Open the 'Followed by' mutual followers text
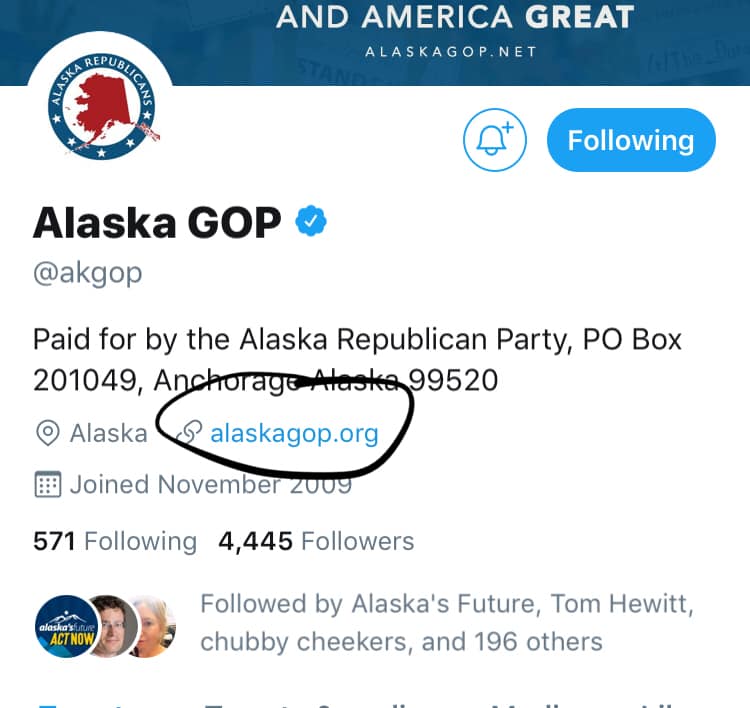Screen dimensions: 750x708 tap(447, 622)
